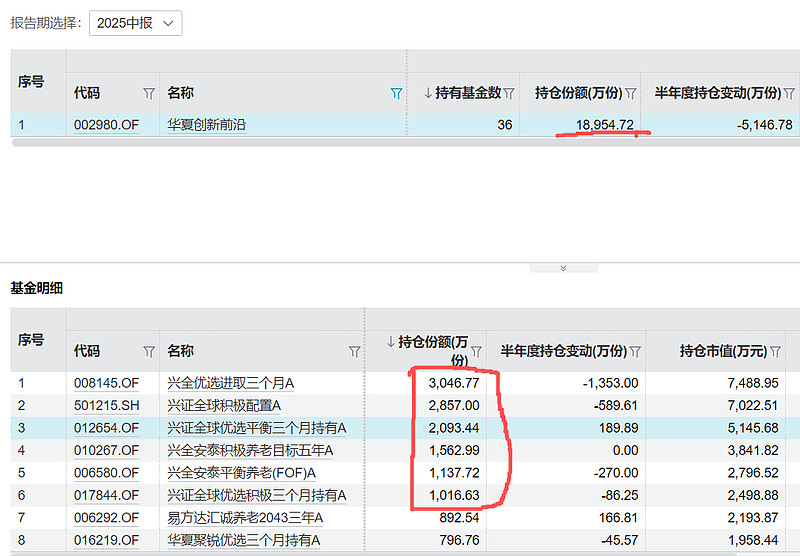Open 兴全优选进取三个月A link
Viewport: 800px width, 556px height.
(231, 383)
